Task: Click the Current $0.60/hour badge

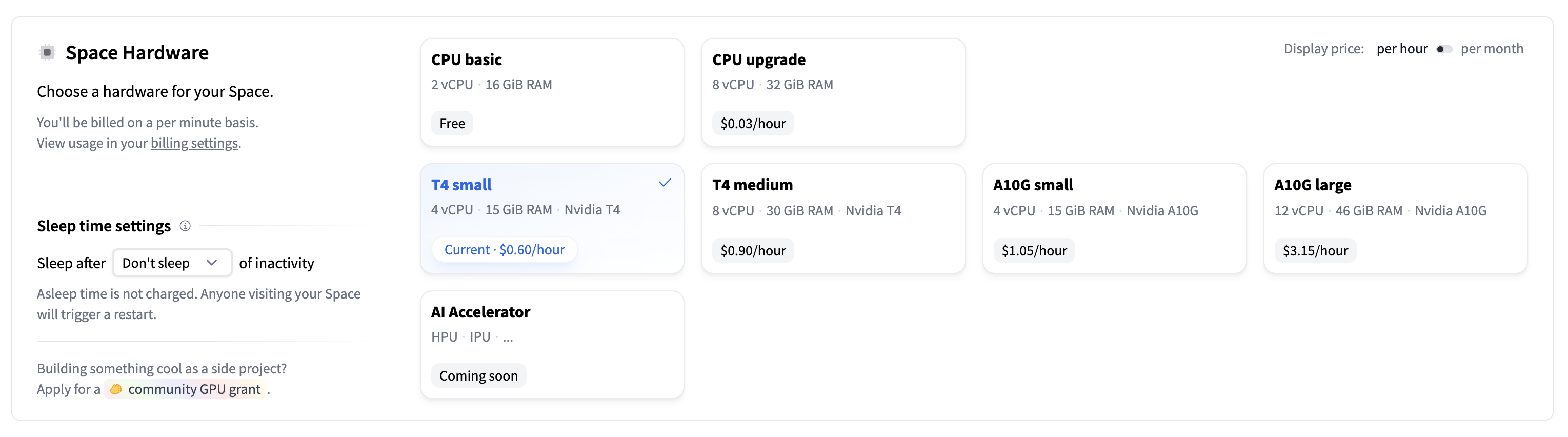Action: 504,250
